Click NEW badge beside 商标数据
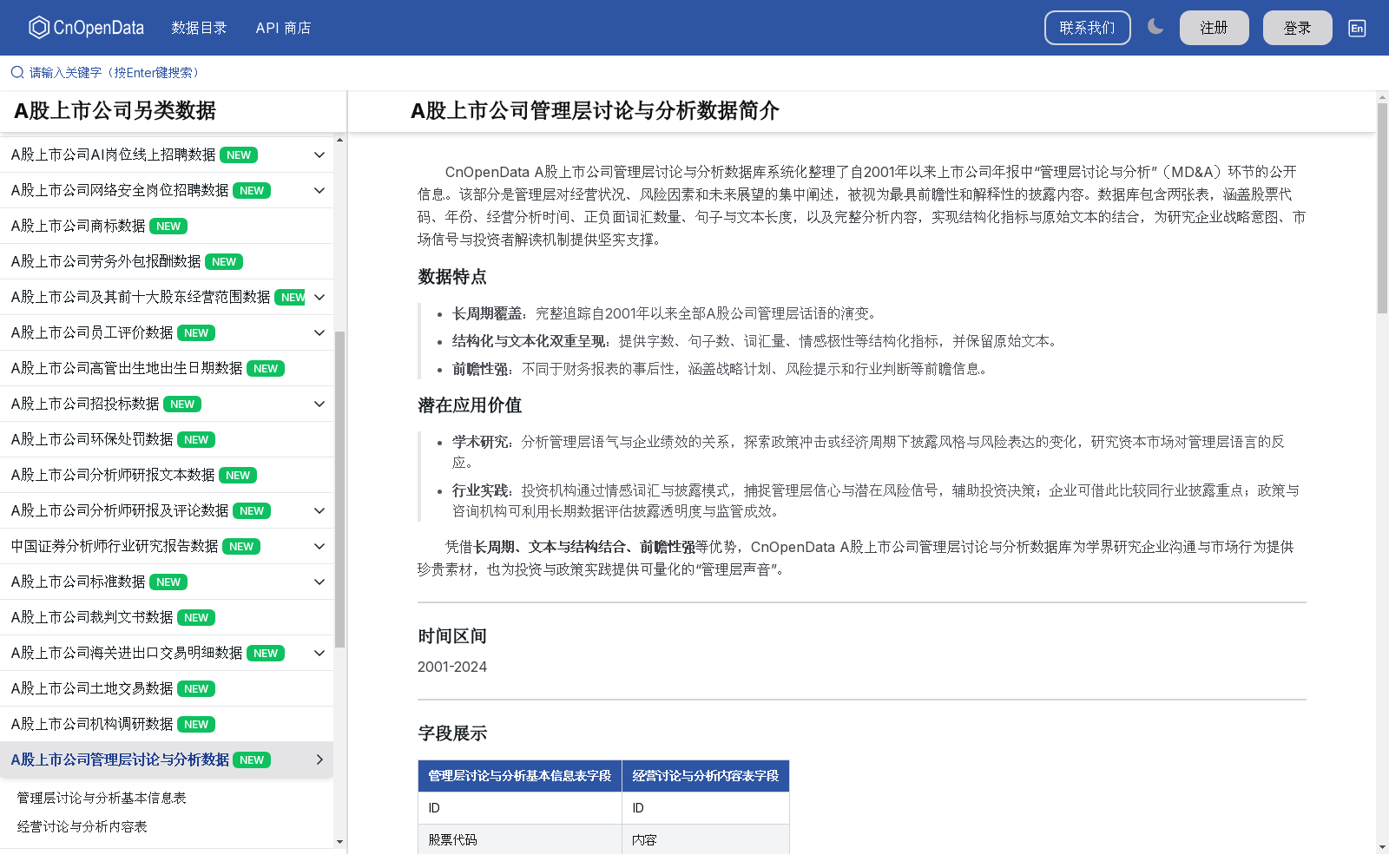 pos(168,226)
